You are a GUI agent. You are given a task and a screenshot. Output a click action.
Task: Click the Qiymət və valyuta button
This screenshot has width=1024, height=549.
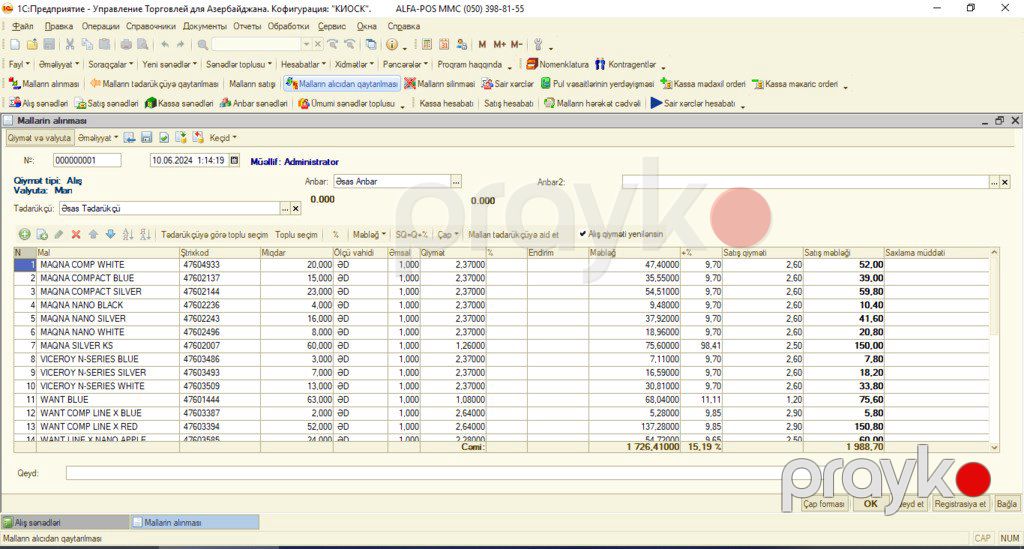(x=39, y=138)
